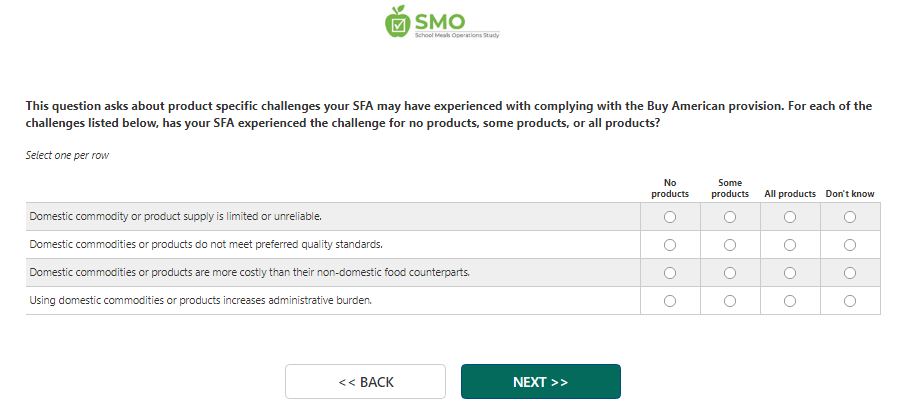Viewport: 907px width, 418px height.
Task: Select 'No products' for administrative burden row
Action: (670, 300)
